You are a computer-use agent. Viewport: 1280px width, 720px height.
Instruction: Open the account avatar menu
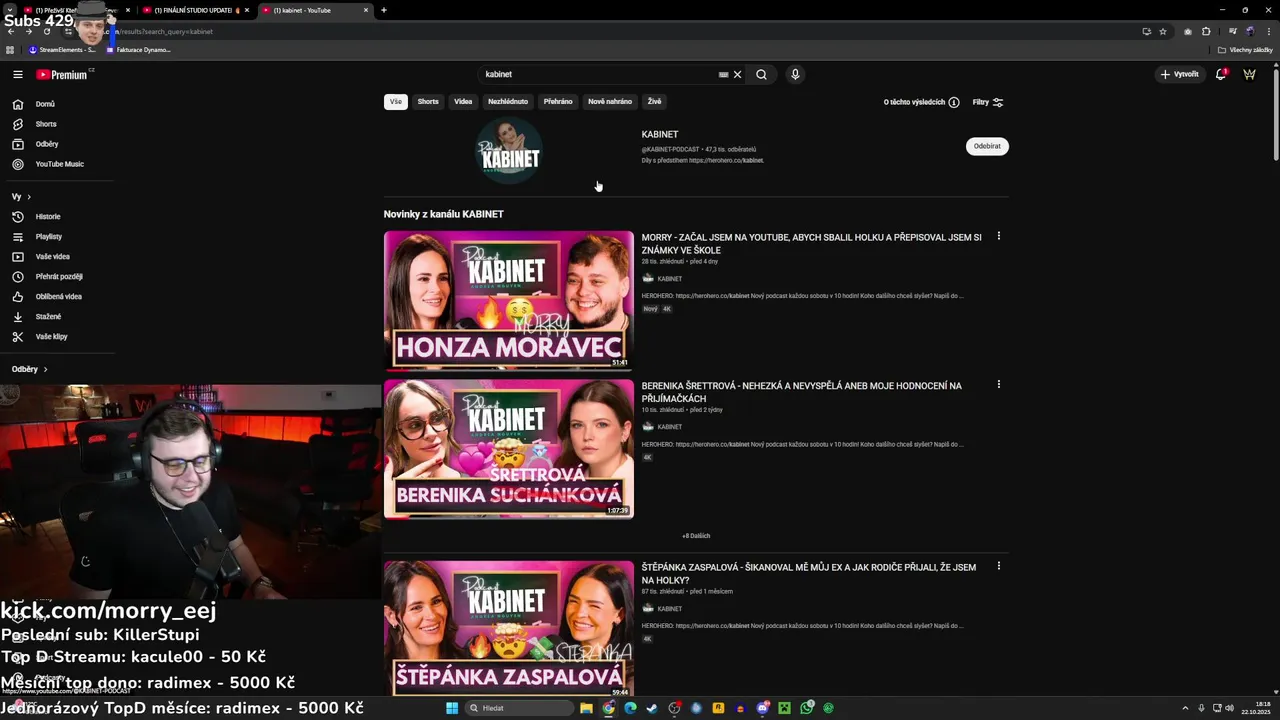(x=1249, y=74)
